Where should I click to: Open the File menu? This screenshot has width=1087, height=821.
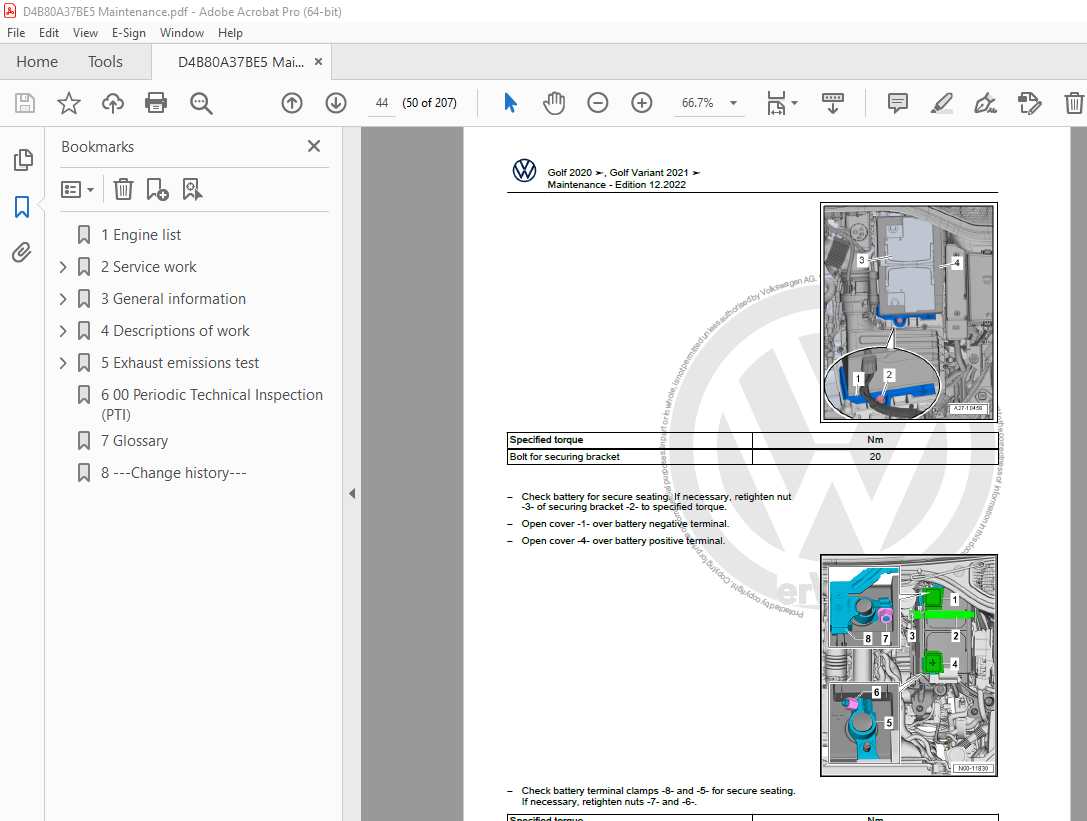coord(16,33)
